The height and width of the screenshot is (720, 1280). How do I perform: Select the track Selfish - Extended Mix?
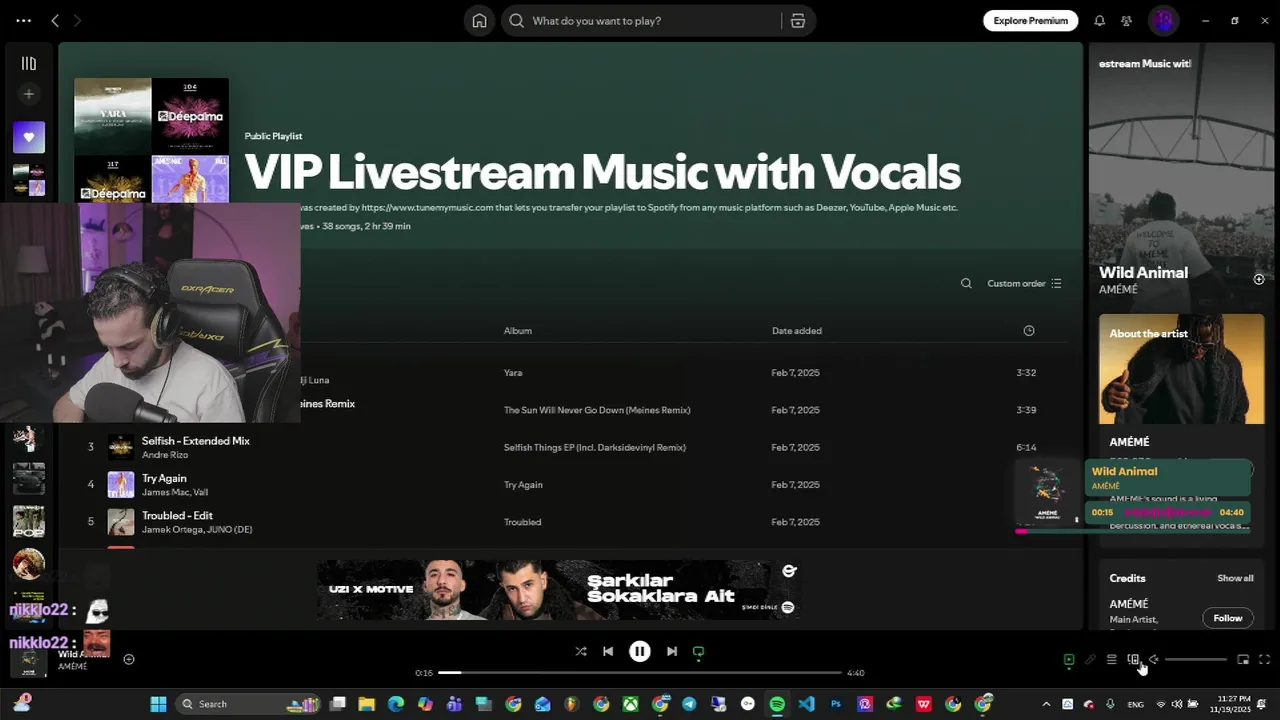196,441
